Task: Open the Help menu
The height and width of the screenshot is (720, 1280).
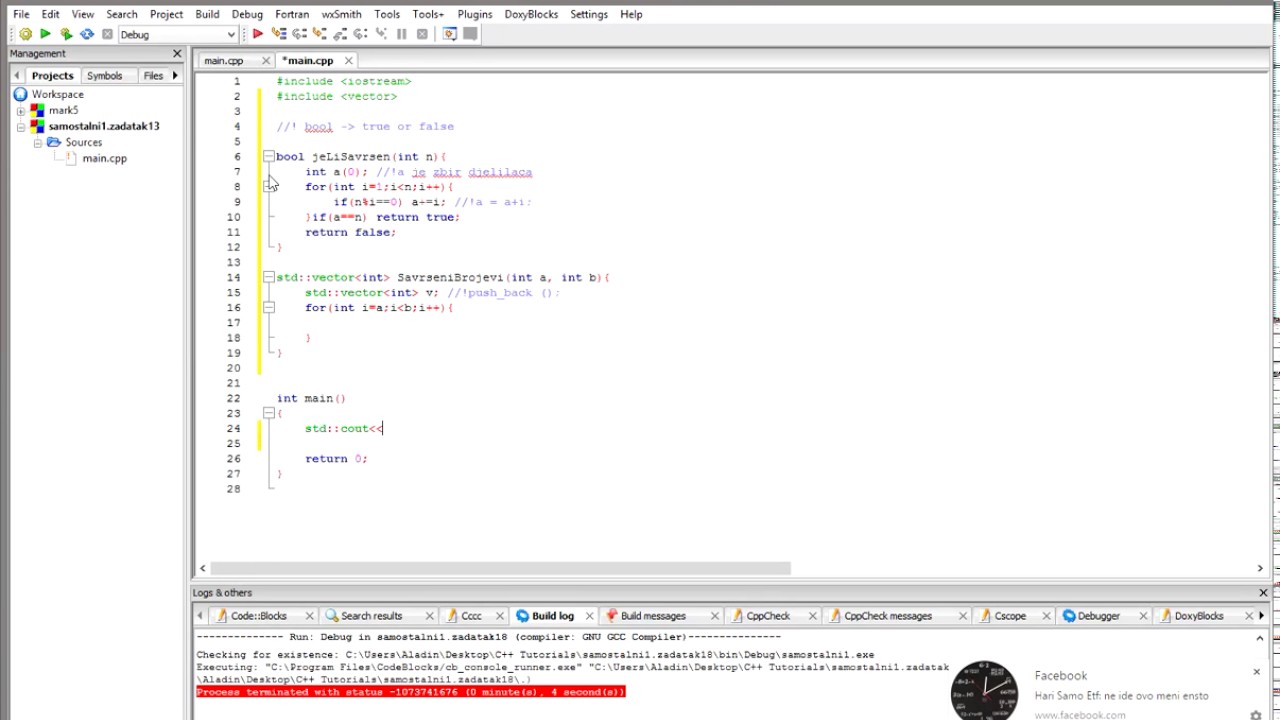Action: [x=631, y=14]
